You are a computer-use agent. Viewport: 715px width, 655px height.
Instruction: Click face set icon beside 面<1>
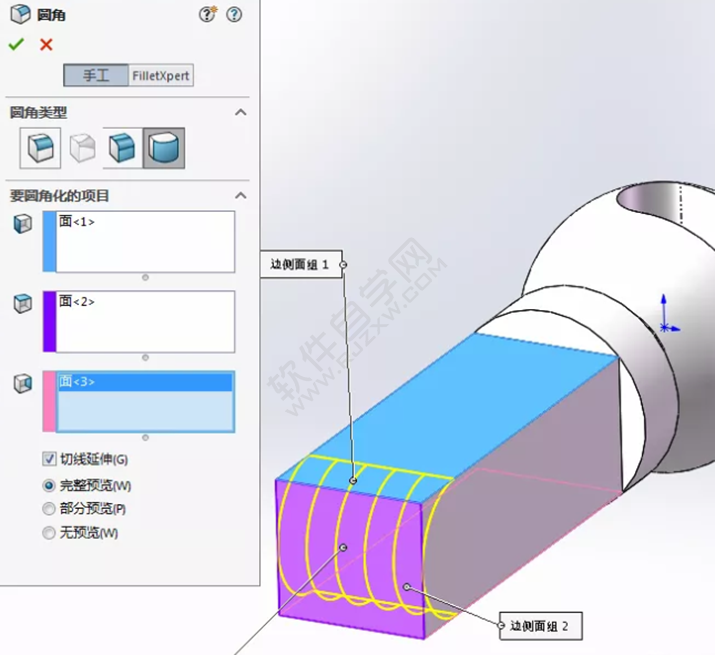pos(23,224)
